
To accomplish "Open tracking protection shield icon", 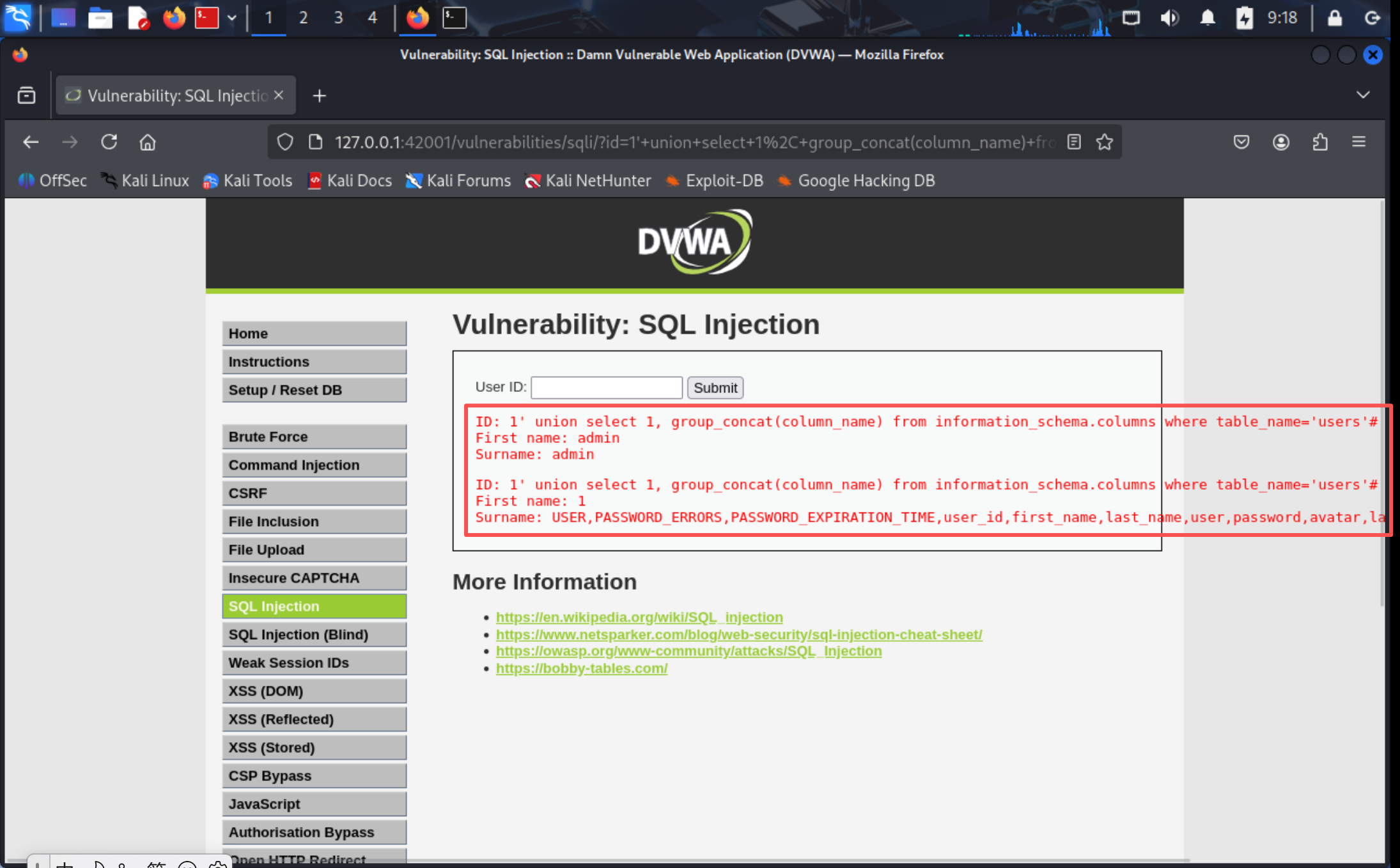I will [285, 142].
